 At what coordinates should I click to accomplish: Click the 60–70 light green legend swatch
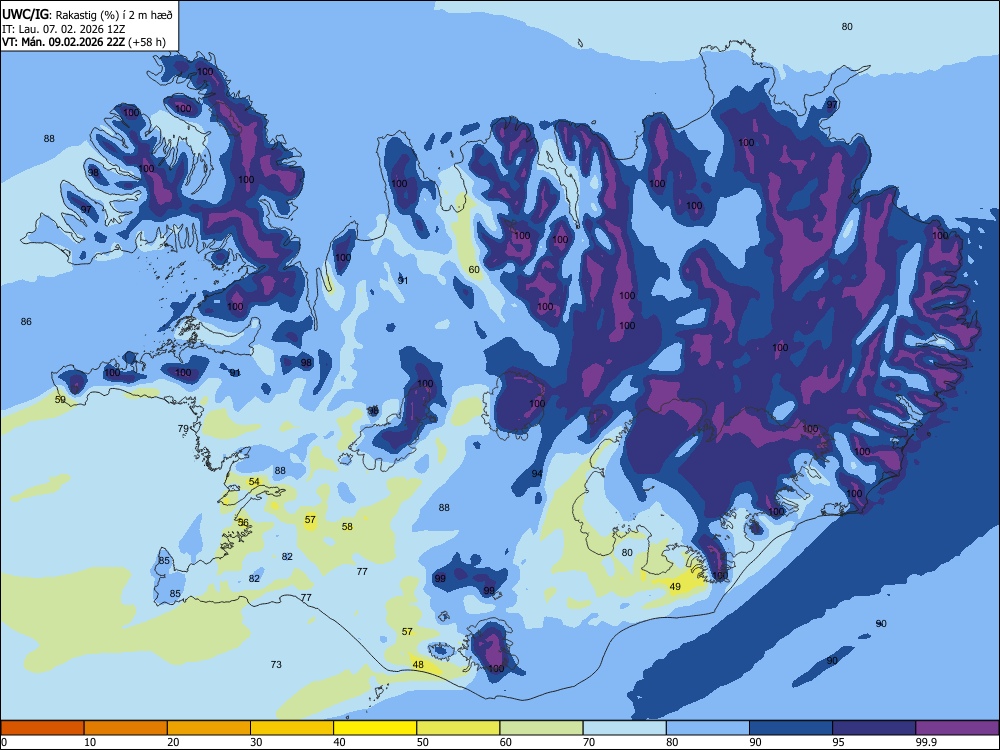click(541, 728)
